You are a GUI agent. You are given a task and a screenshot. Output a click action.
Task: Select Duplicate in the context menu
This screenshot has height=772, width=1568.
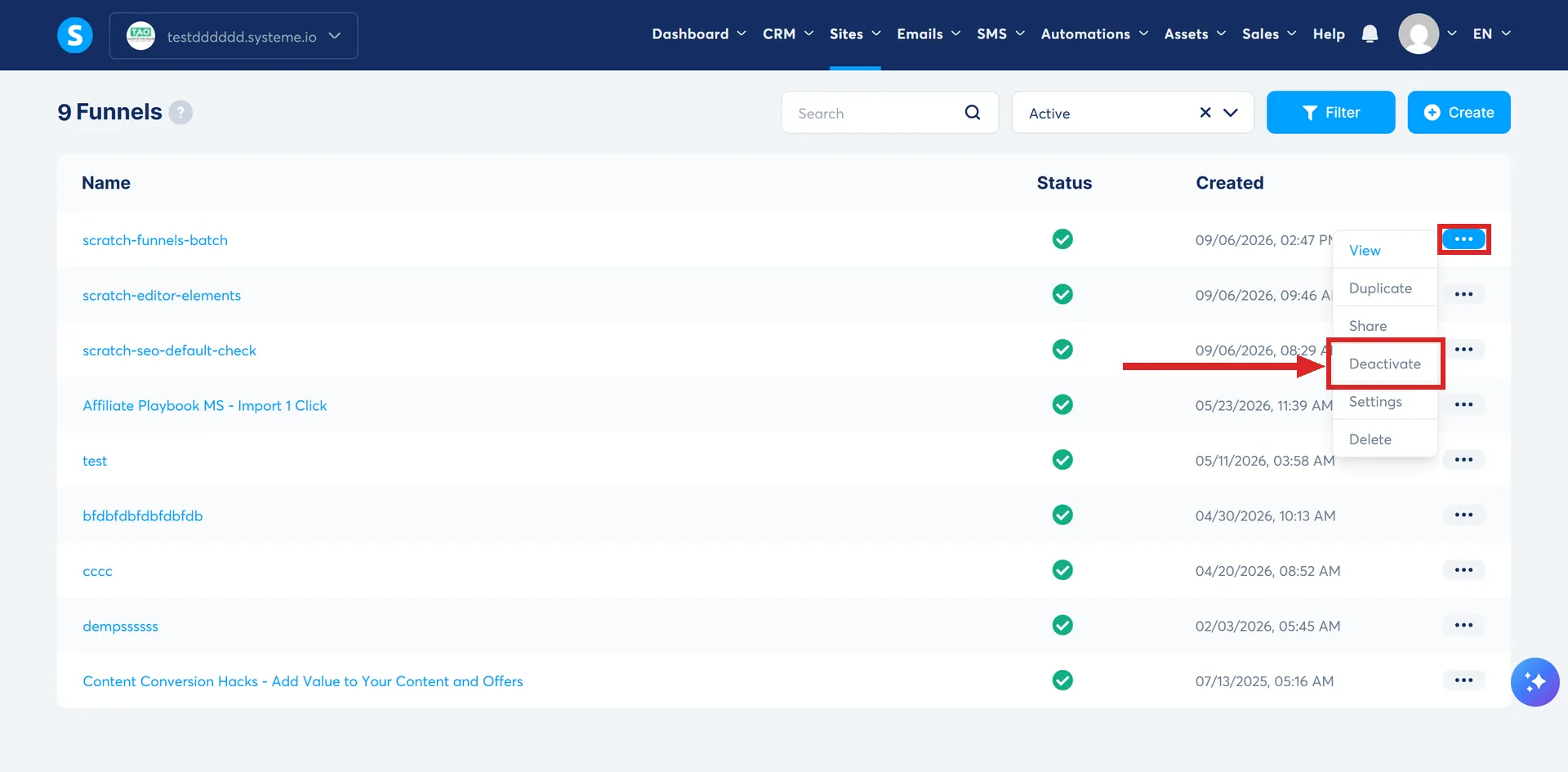point(1385,288)
